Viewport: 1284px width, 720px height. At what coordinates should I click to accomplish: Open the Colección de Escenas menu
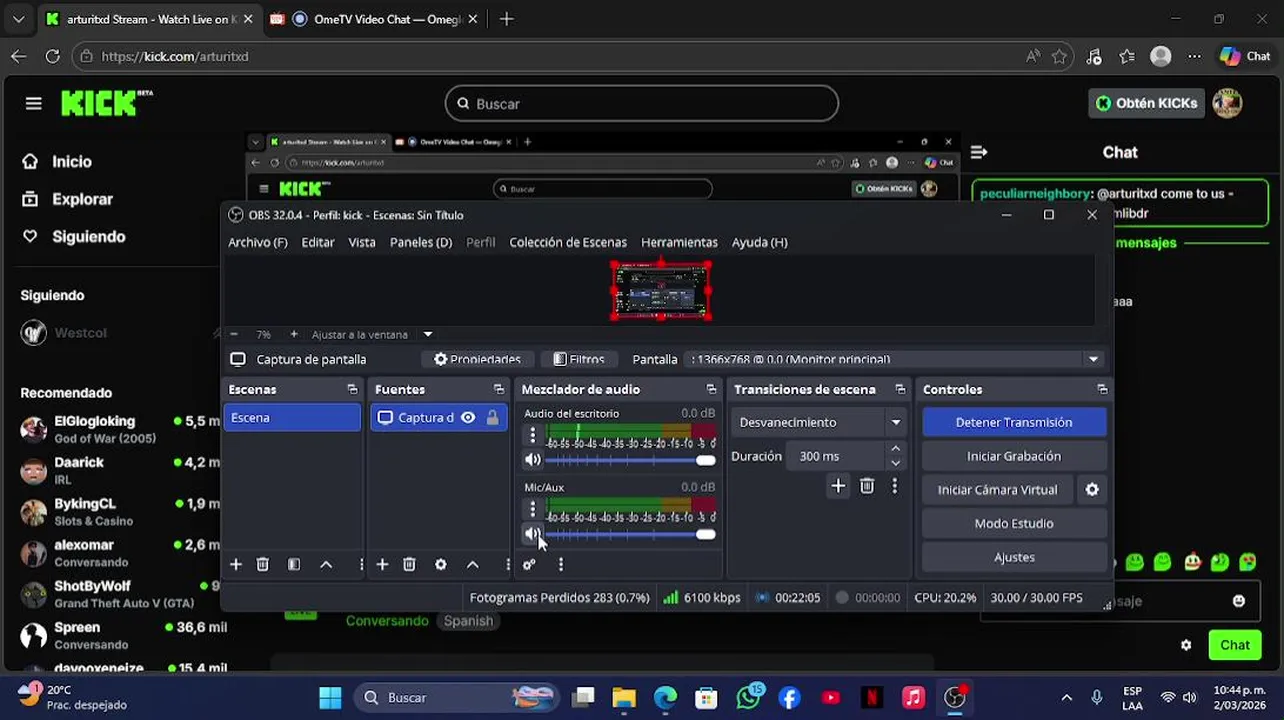click(568, 242)
